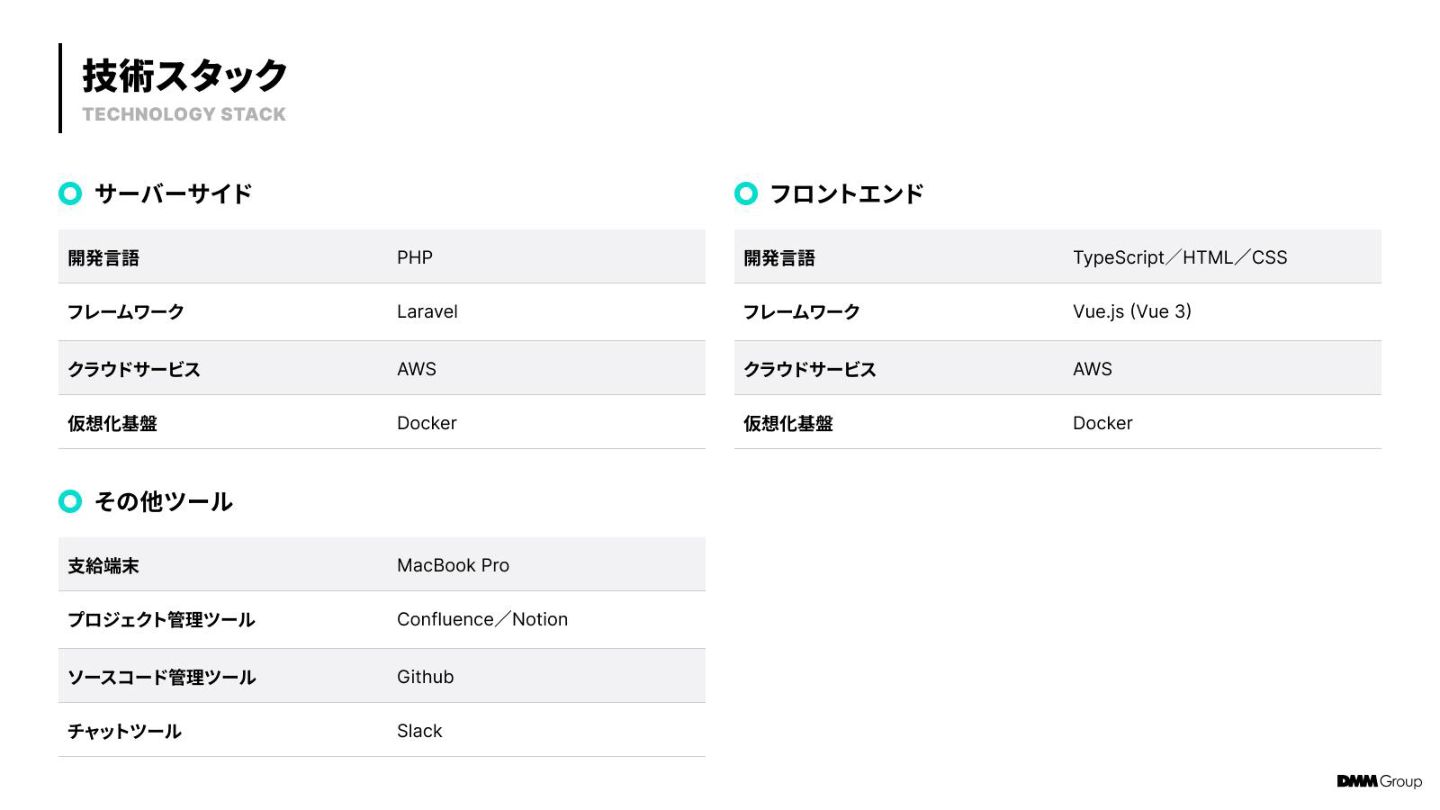The image size is (1440, 810).
Task: Click the Laravel framework entry
Action: (x=427, y=312)
